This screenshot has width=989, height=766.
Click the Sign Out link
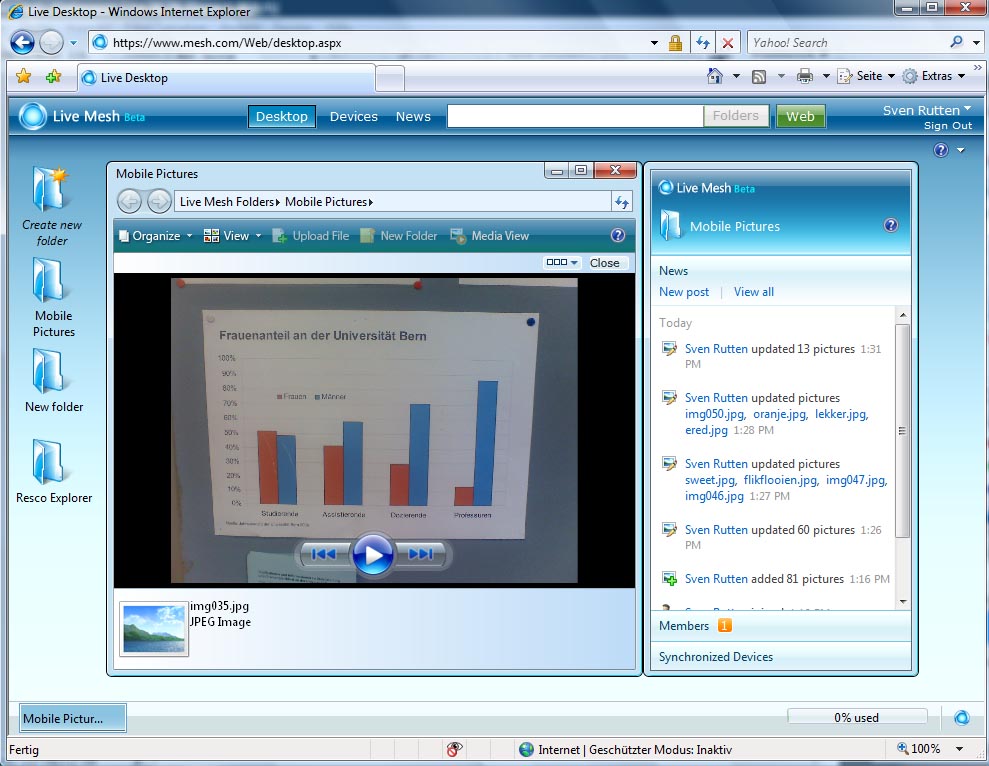pos(948,126)
